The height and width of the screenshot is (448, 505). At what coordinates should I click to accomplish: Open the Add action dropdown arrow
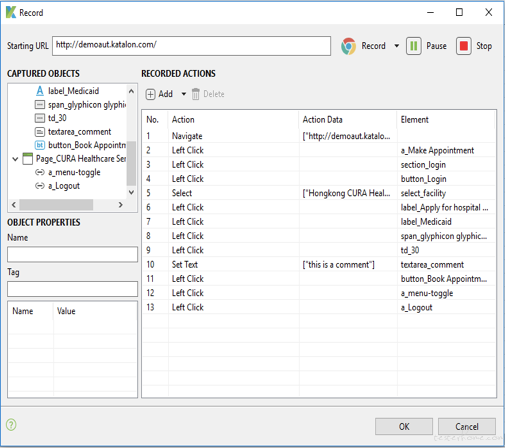coord(184,94)
